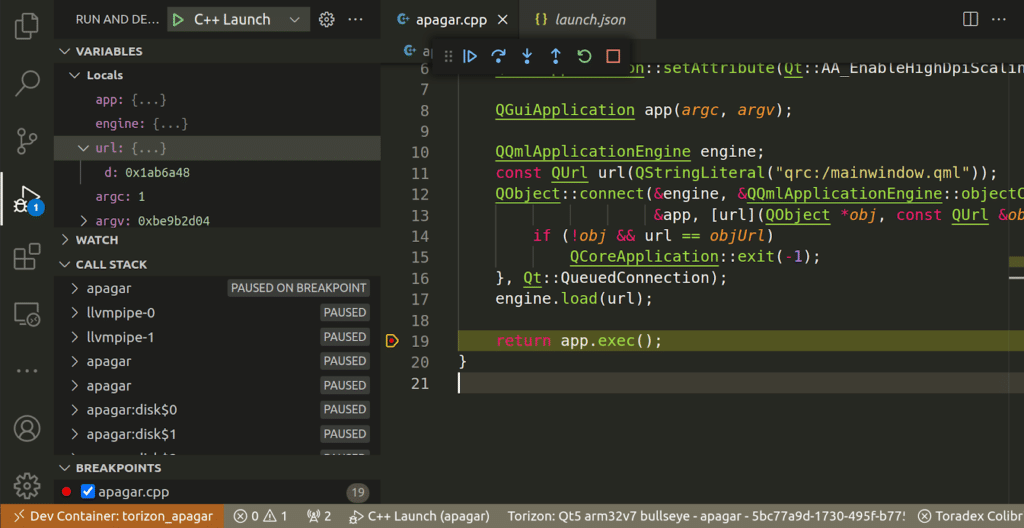This screenshot has height=528, width=1024.
Task: Open the Extensions view
Action: pos(27,258)
